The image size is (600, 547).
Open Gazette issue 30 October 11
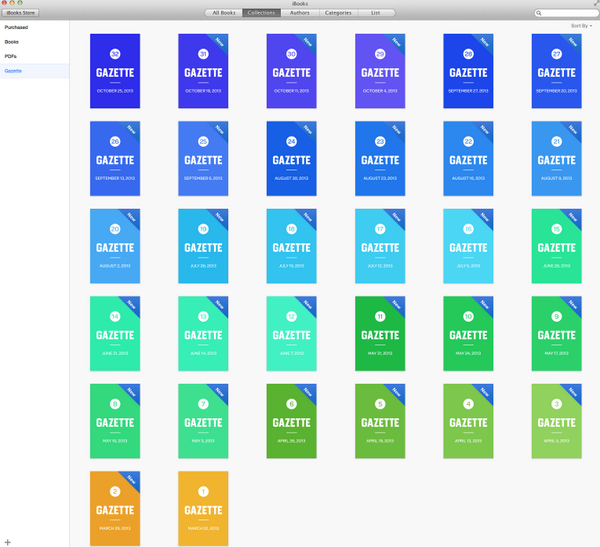[x=292, y=71]
